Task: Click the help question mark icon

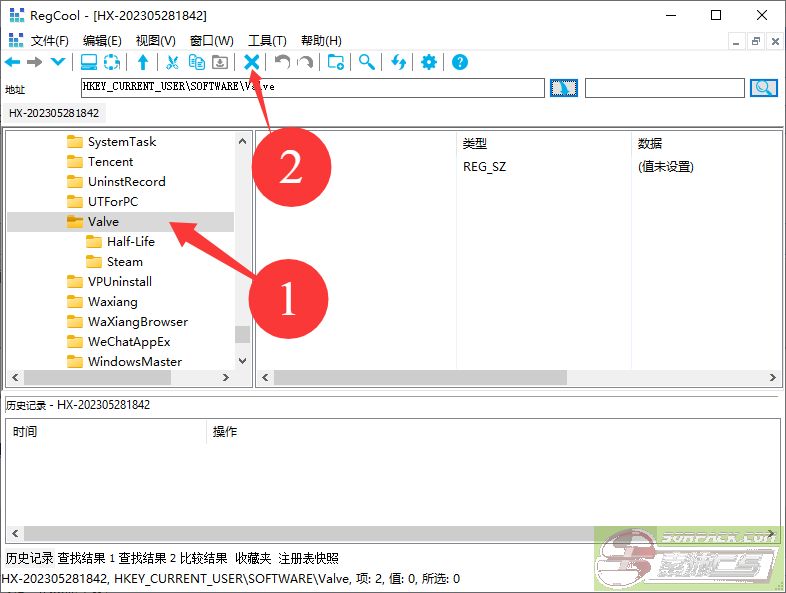Action: (x=460, y=62)
